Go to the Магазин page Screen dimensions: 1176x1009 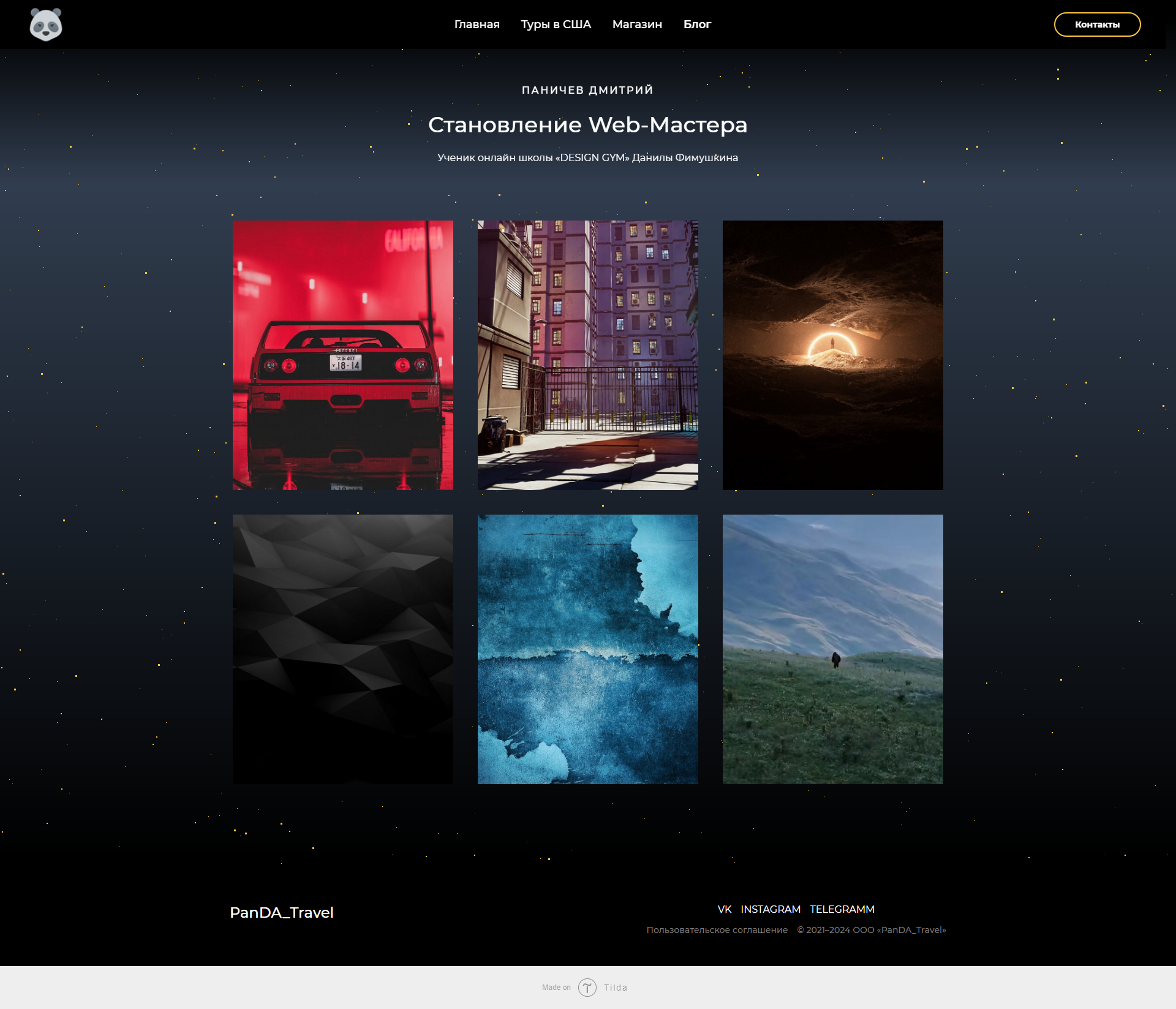point(637,25)
